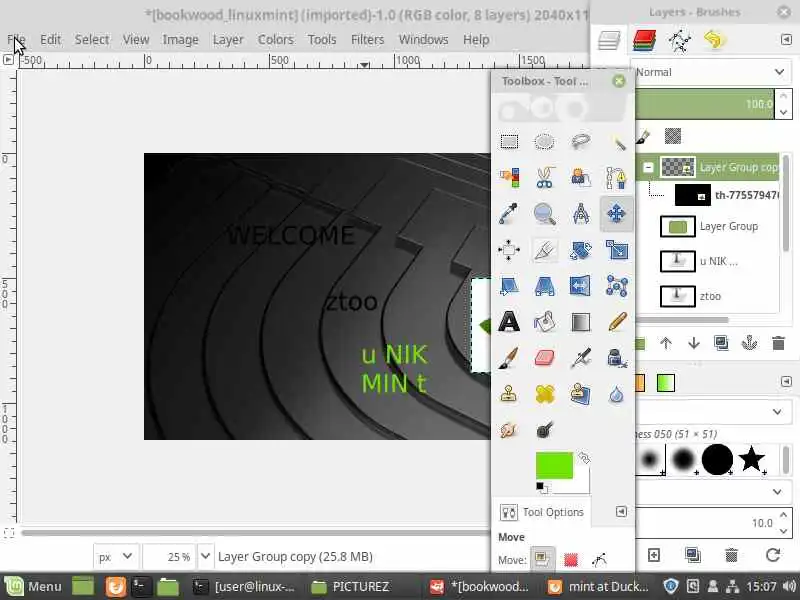Select the Cage Transform tool
The height and width of the screenshot is (600, 800).
(x=617, y=286)
